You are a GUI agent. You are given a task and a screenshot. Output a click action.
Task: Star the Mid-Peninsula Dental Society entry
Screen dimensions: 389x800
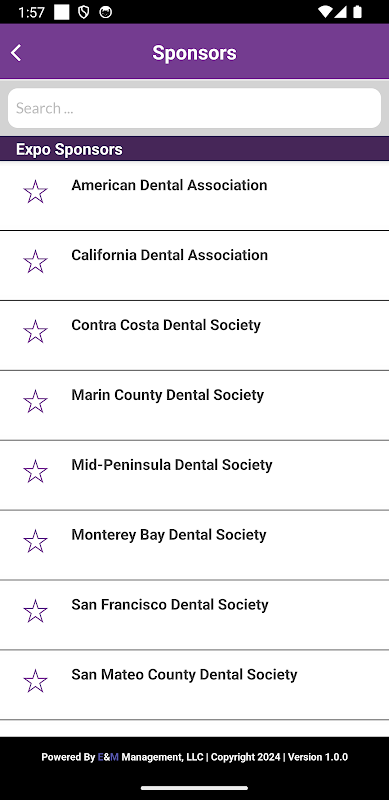click(x=35, y=471)
